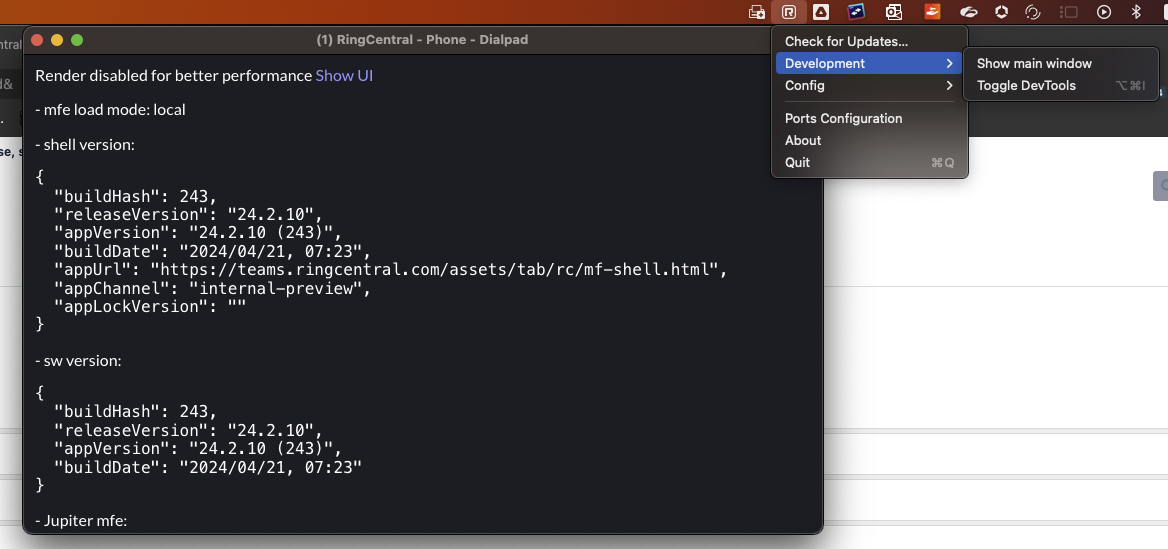
Task: Click sw version's buildDate line
Action: pyautogui.click(x=208, y=467)
